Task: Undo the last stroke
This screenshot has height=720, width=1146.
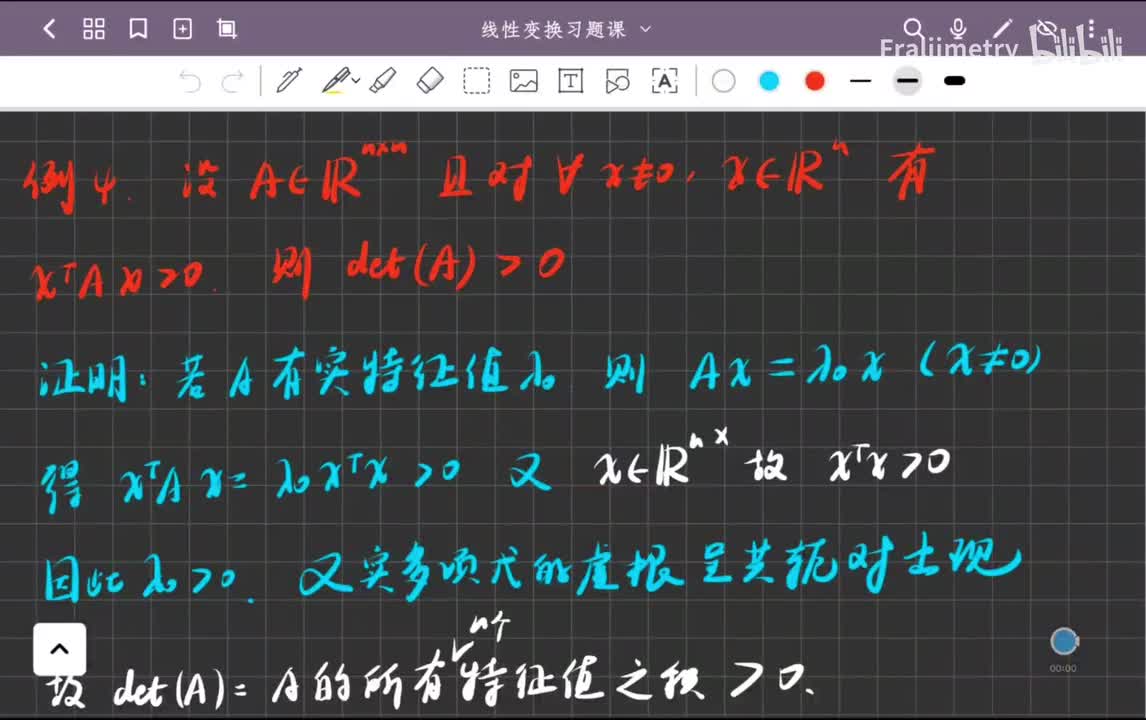Action: click(189, 81)
